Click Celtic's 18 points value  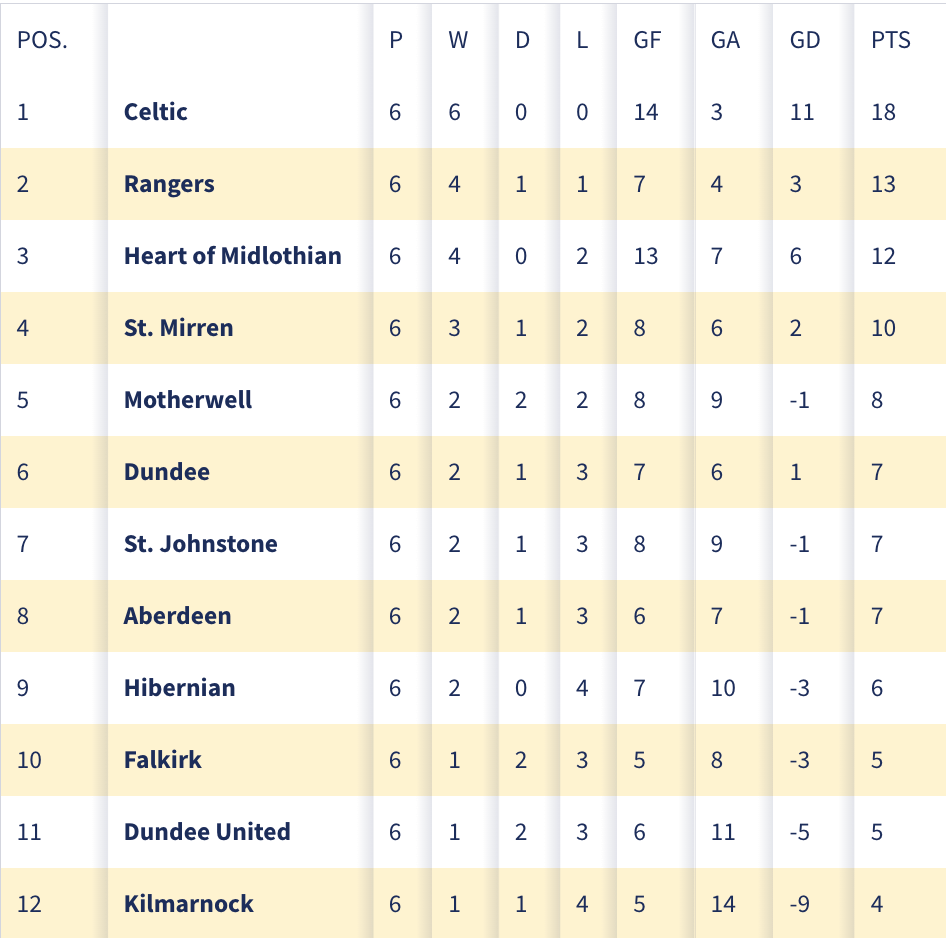(x=883, y=112)
